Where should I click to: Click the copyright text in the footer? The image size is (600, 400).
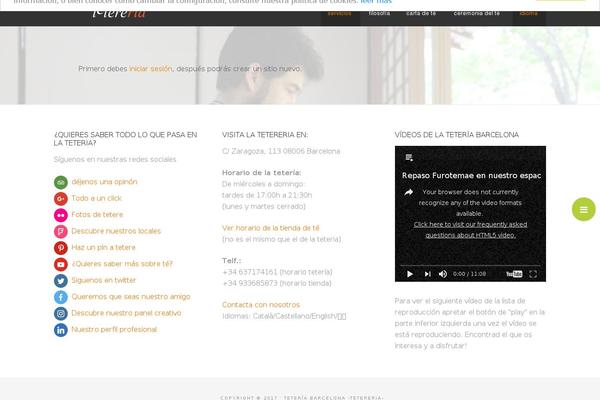click(302, 398)
